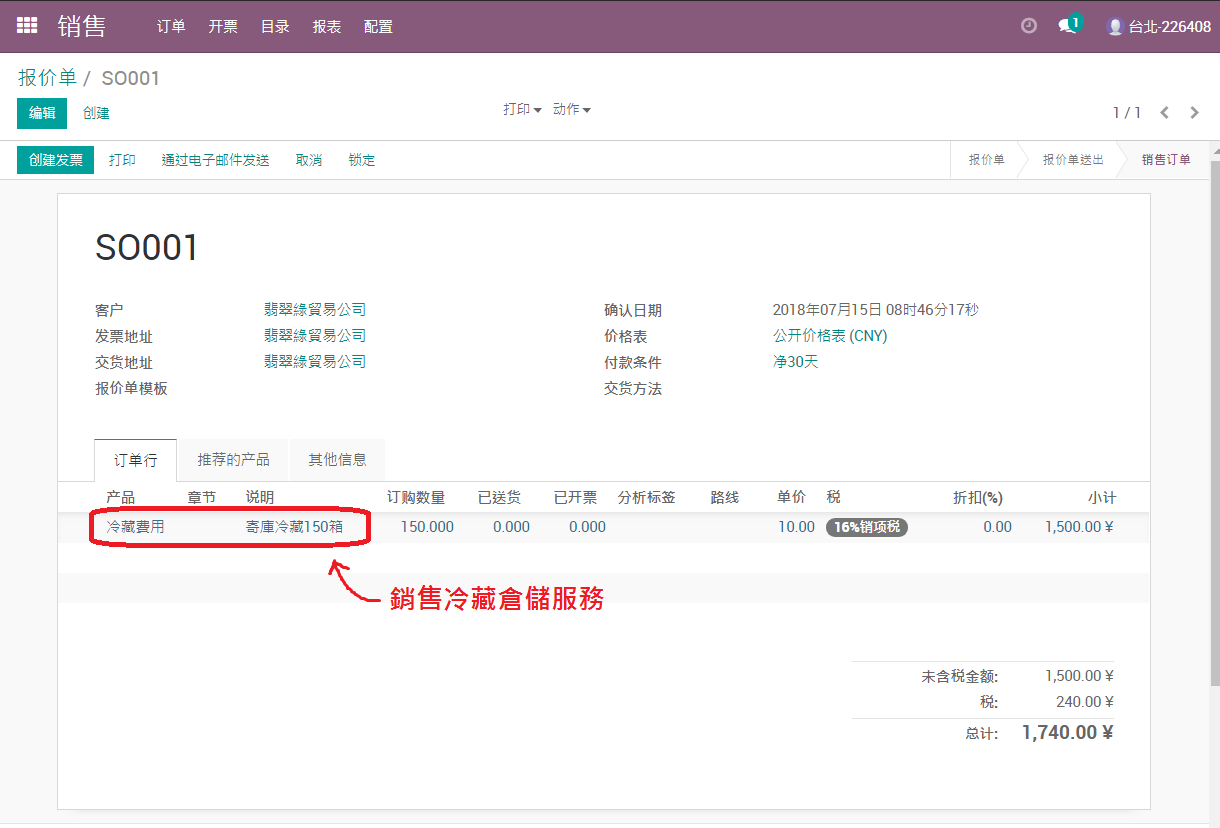Expand the 动作 dropdown menu

coord(571,109)
